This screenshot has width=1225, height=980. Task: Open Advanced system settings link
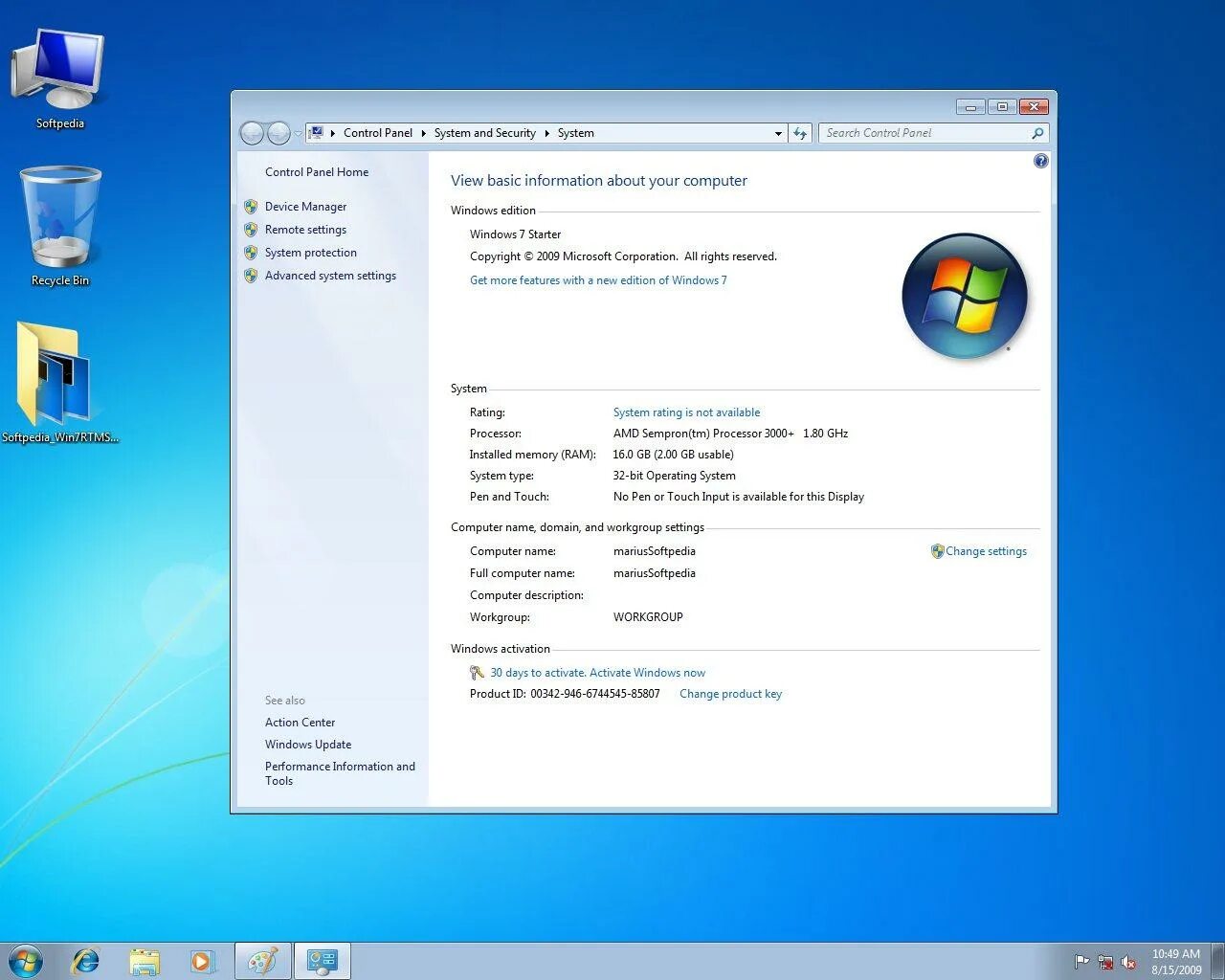pos(330,276)
